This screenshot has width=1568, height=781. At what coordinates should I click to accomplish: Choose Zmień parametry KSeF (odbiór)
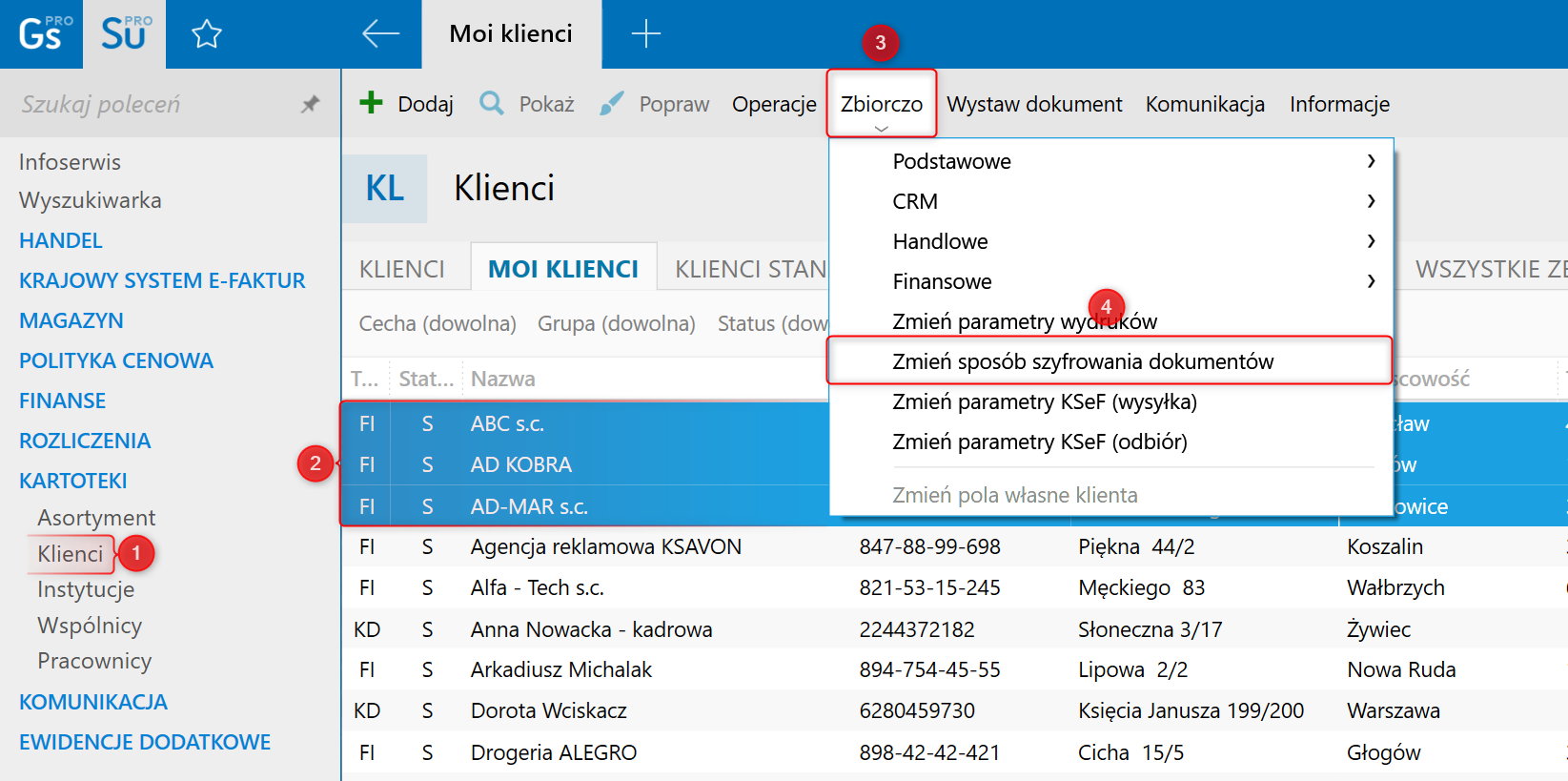1110,442
